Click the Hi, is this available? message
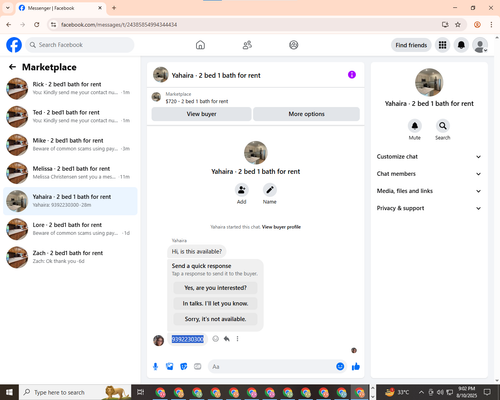The height and width of the screenshot is (400, 500). tap(197, 252)
